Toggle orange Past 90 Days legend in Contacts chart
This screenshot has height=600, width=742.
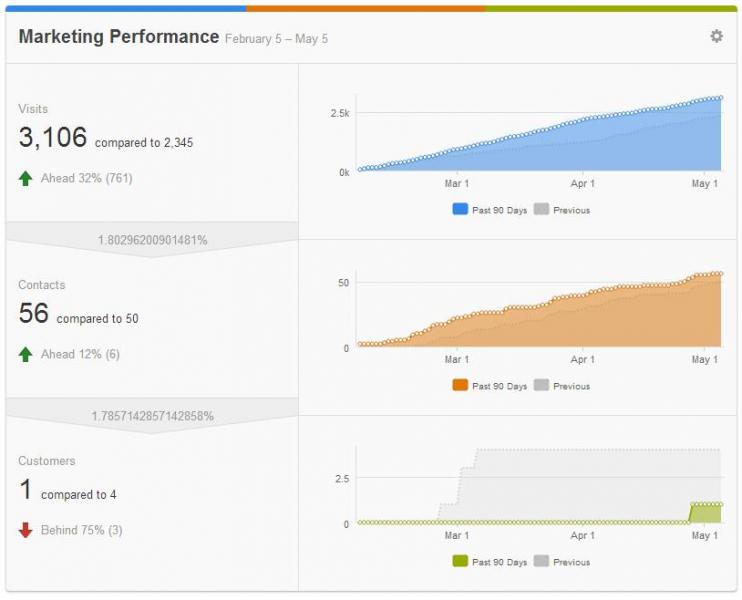click(x=490, y=386)
